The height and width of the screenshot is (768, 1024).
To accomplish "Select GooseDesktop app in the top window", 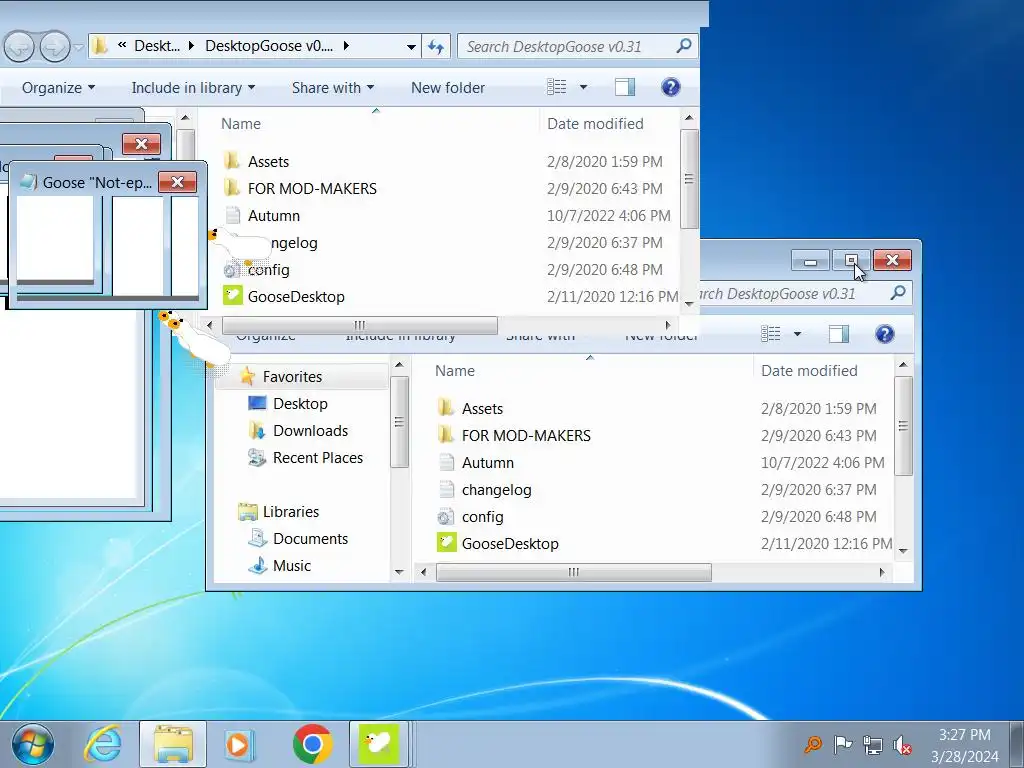I will [295, 296].
